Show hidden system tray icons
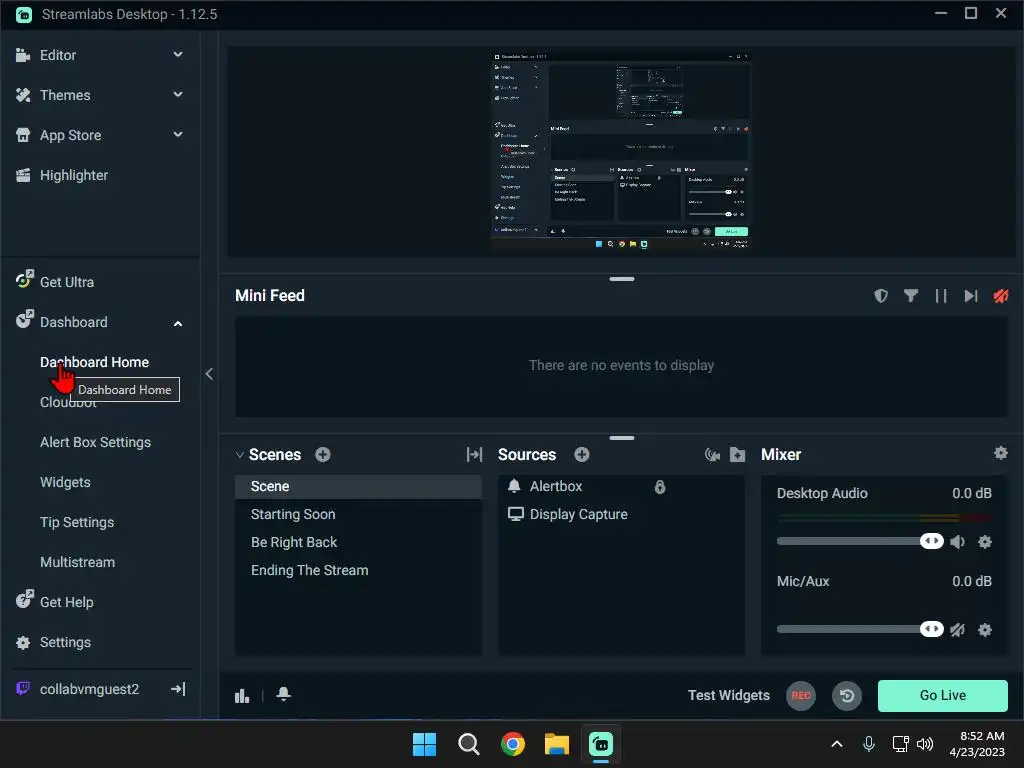Viewport: 1024px width, 768px height. tap(837, 744)
